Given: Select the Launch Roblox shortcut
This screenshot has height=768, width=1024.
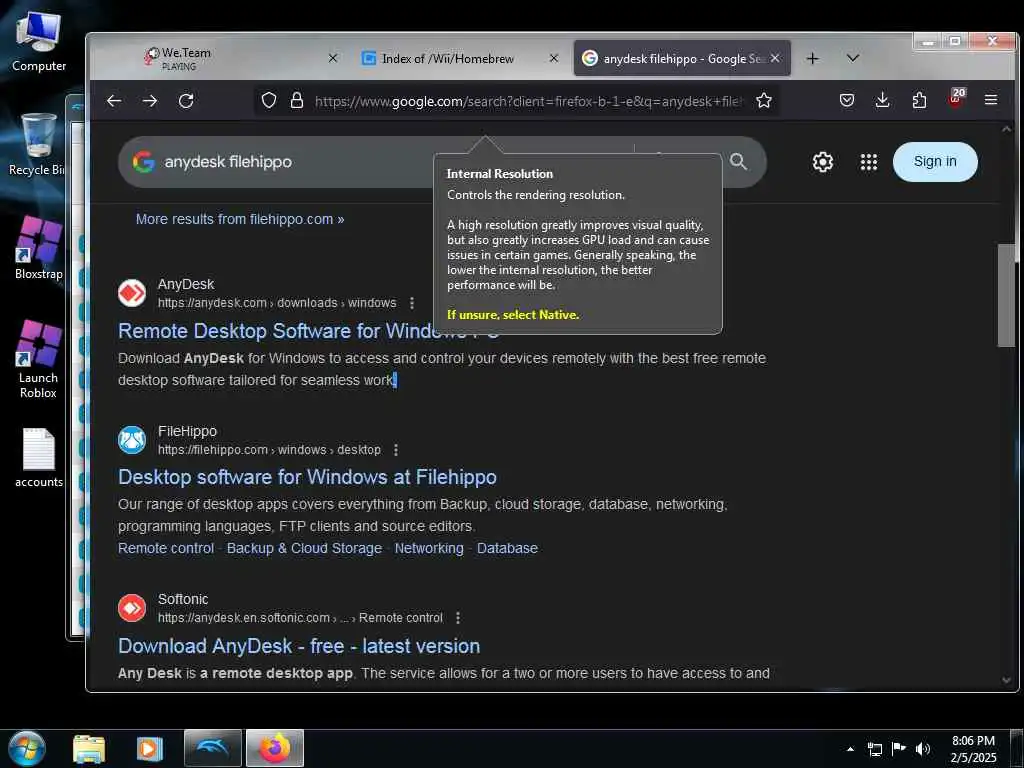Looking at the screenshot, I should coord(38,359).
